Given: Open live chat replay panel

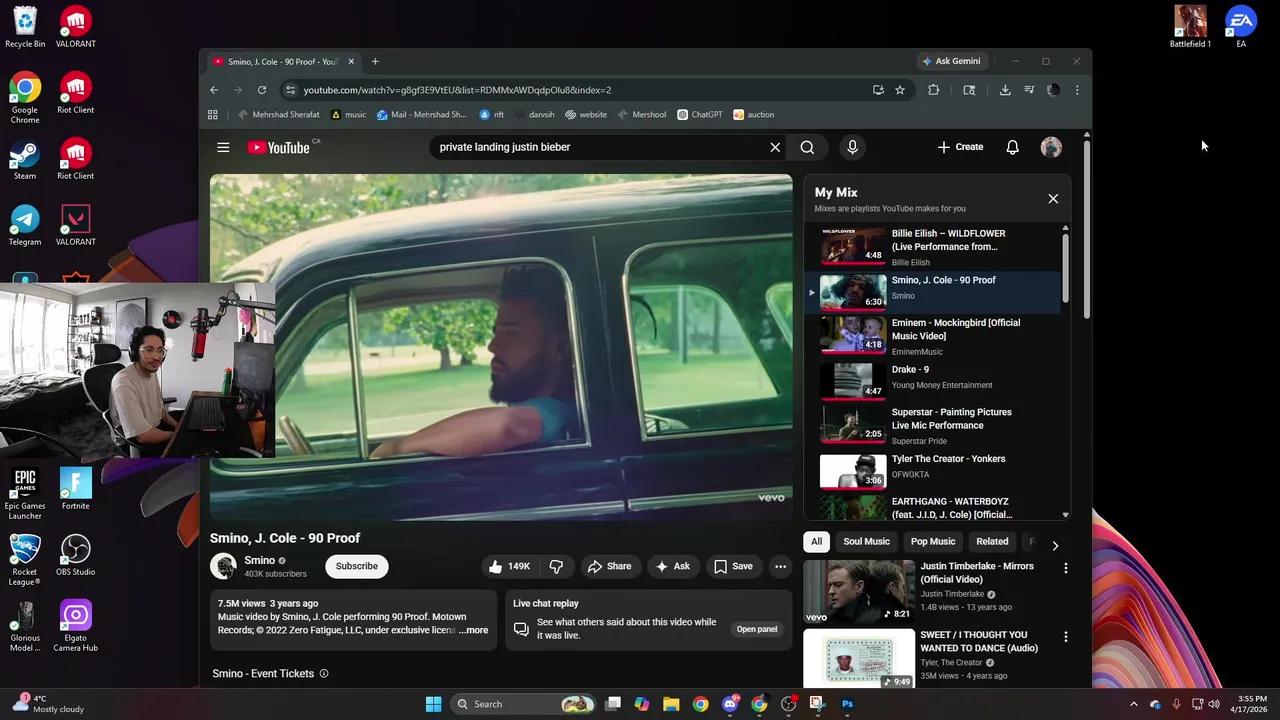Looking at the screenshot, I should pyautogui.click(x=757, y=629).
